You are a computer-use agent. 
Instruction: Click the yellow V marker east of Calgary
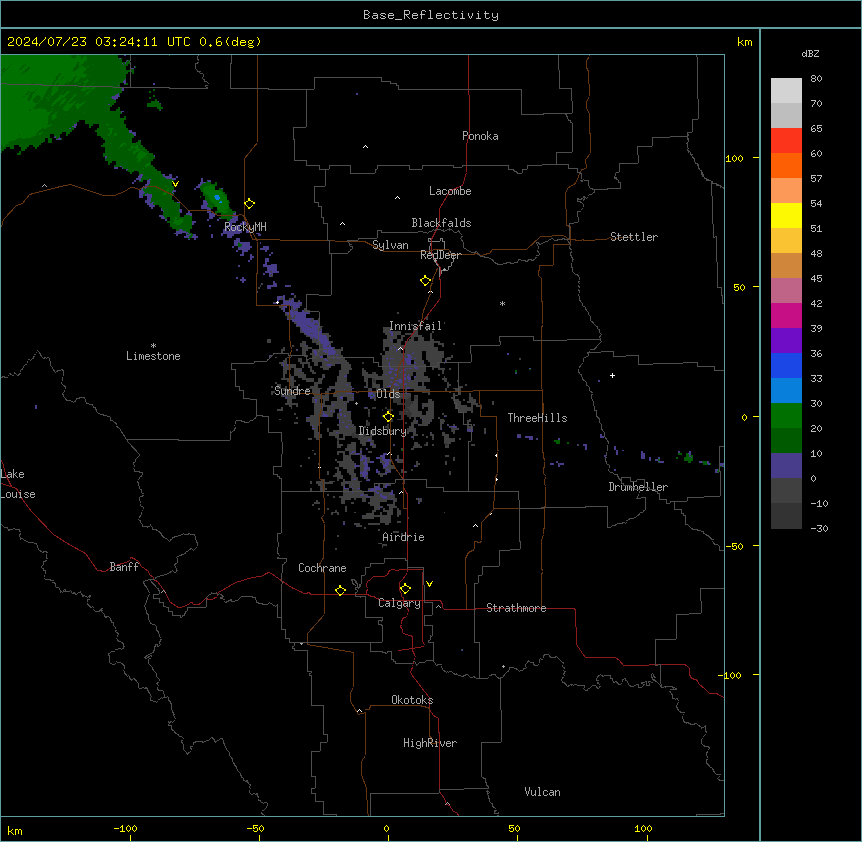(429, 584)
